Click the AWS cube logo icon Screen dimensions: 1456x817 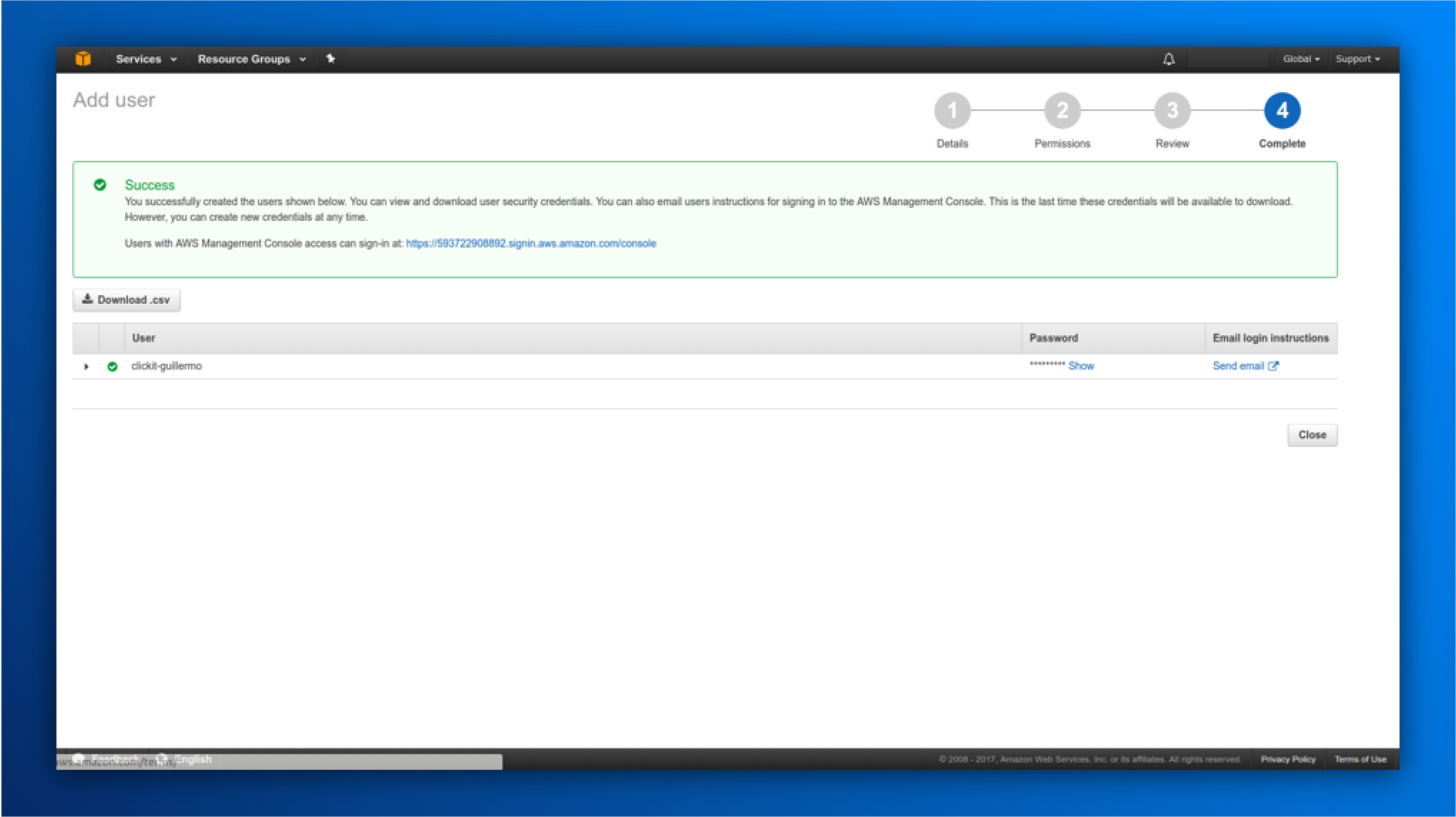coord(84,59)
